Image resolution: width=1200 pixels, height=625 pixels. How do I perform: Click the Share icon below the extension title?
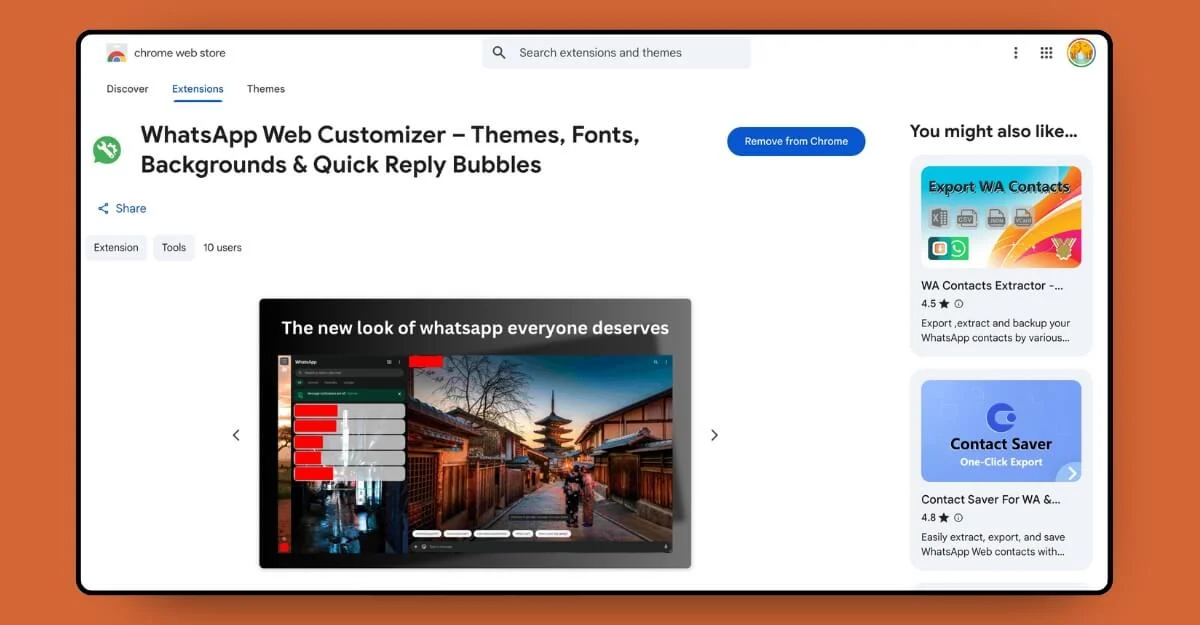(x=104, y=208)
